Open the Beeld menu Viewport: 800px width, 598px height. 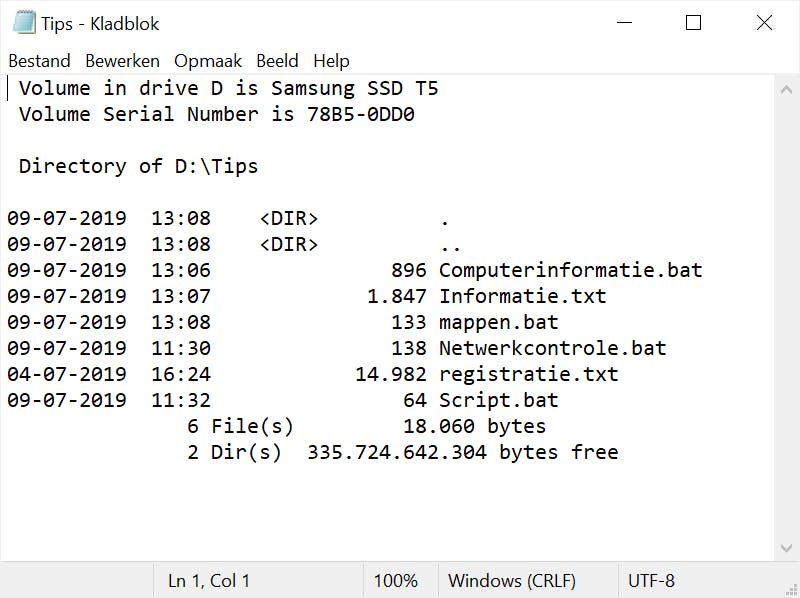tap(277, 61)
